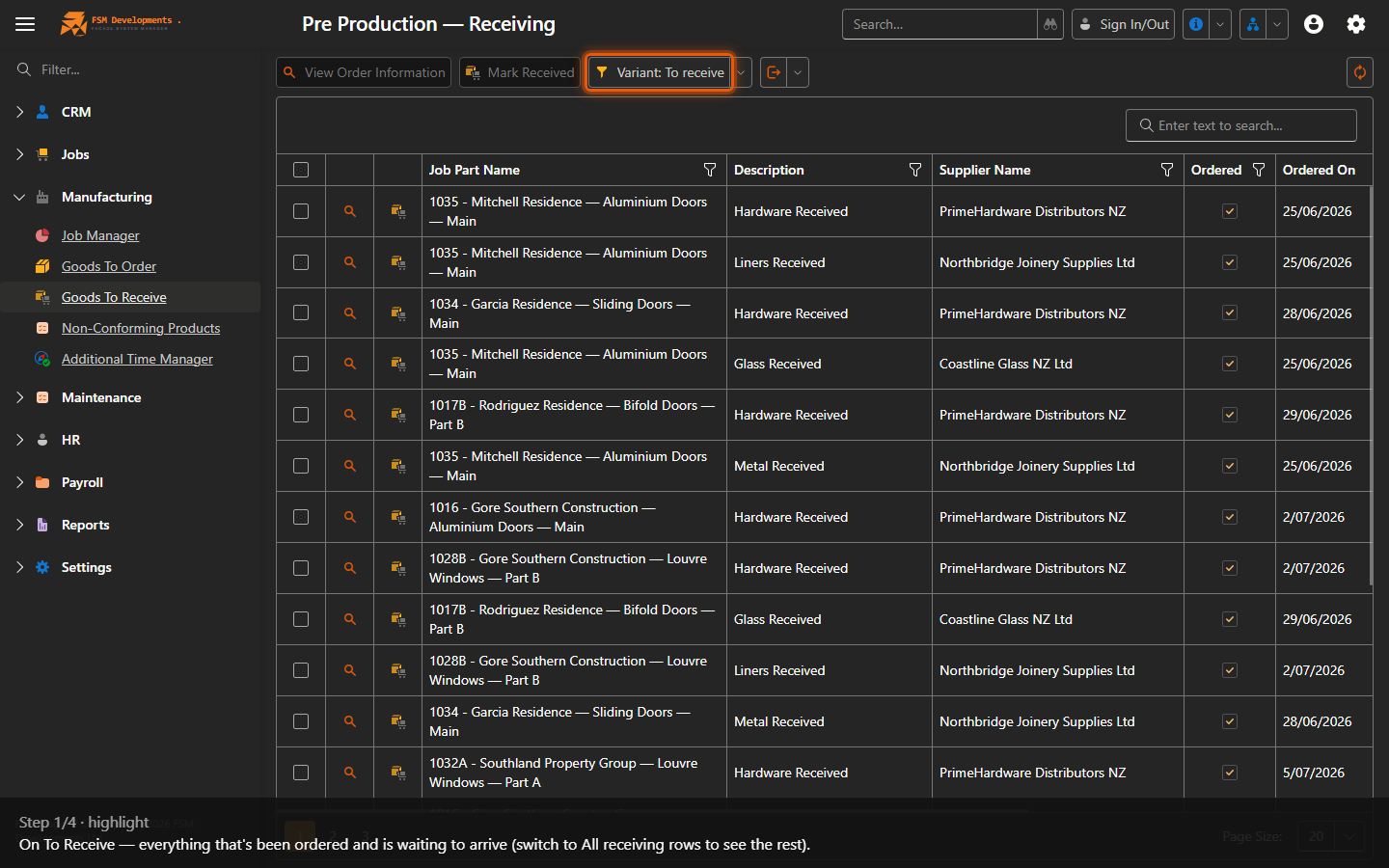The height and width of the screenshot is (868, 1389).
Task: Select row 1017B Rodriguez Hardware Received checkbox
Action: click(x=301, y=415)
